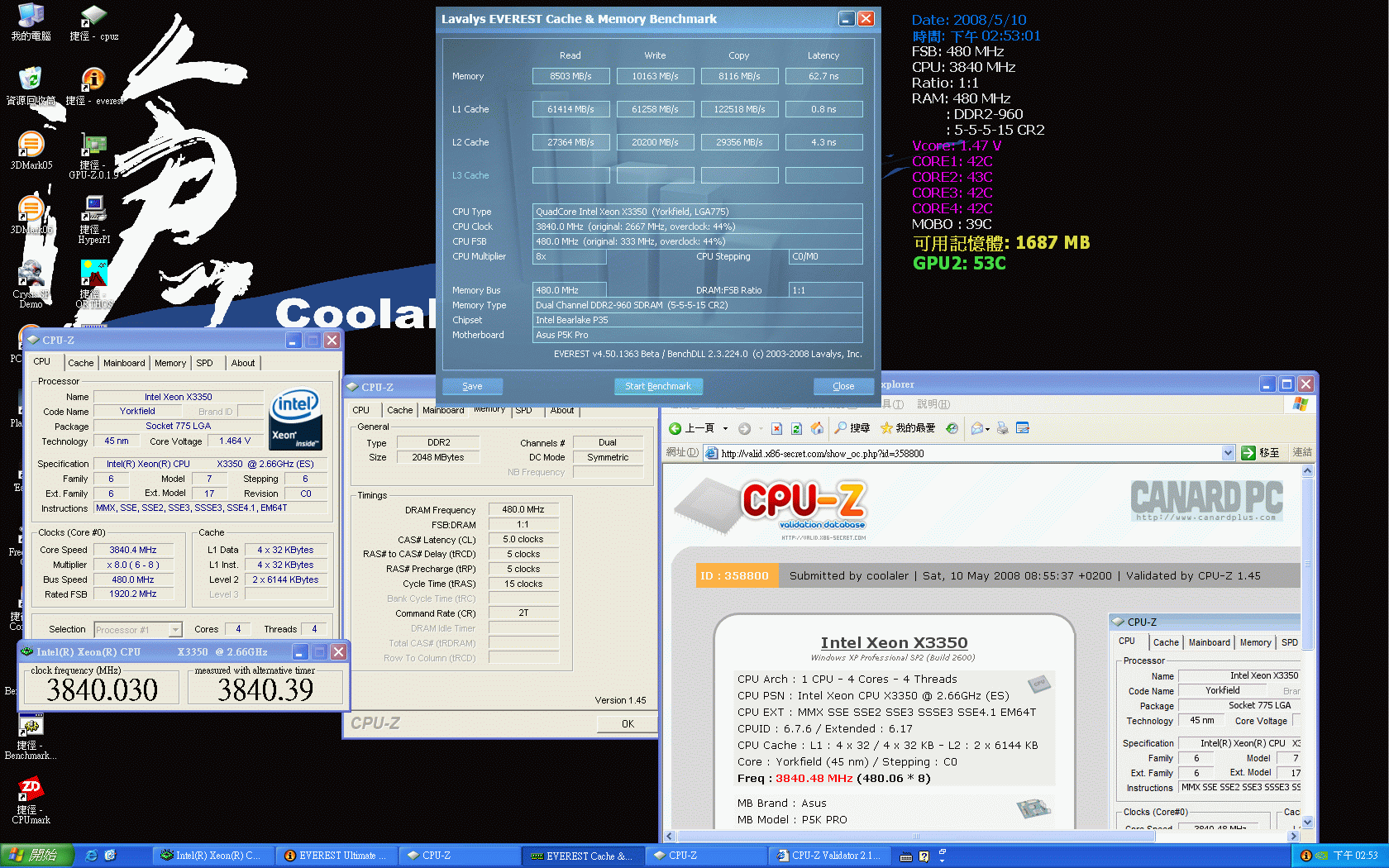
Task: Click the 3840.030 clock frequency readout
Action: point(102,689)
